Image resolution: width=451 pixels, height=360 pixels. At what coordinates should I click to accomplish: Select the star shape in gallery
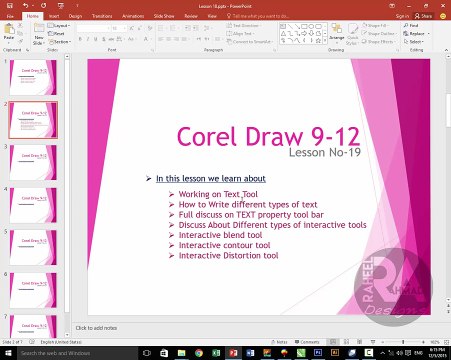click(x=318, y=41)
